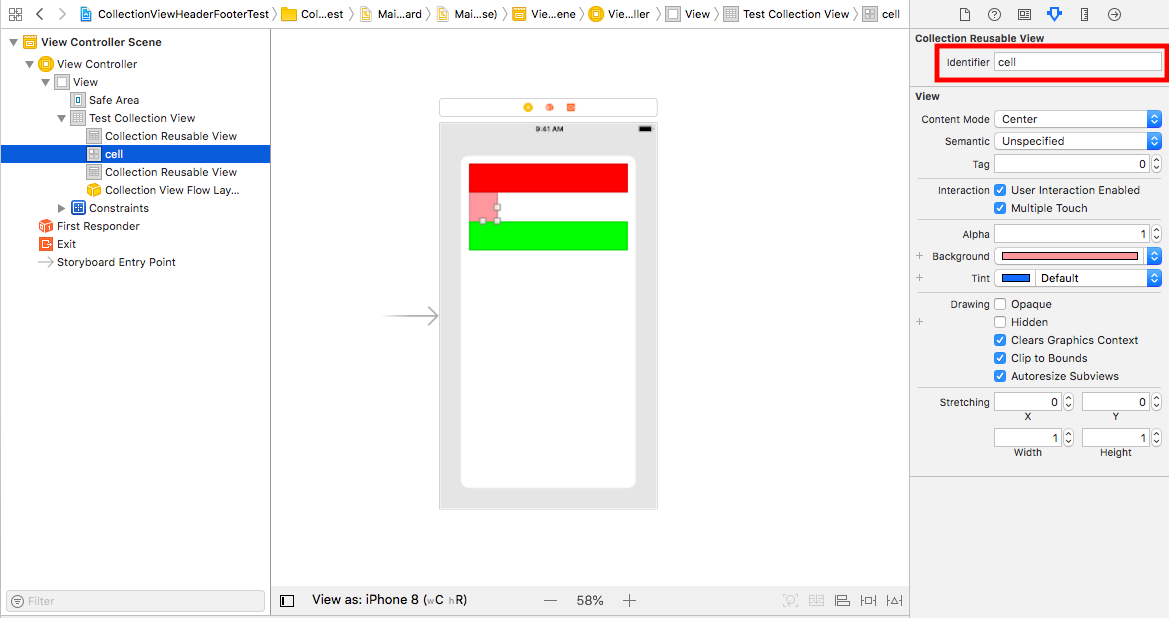Collapse the View Controller Scene tree
This screenshot has width=1169, height=618.
coord(14,42)
